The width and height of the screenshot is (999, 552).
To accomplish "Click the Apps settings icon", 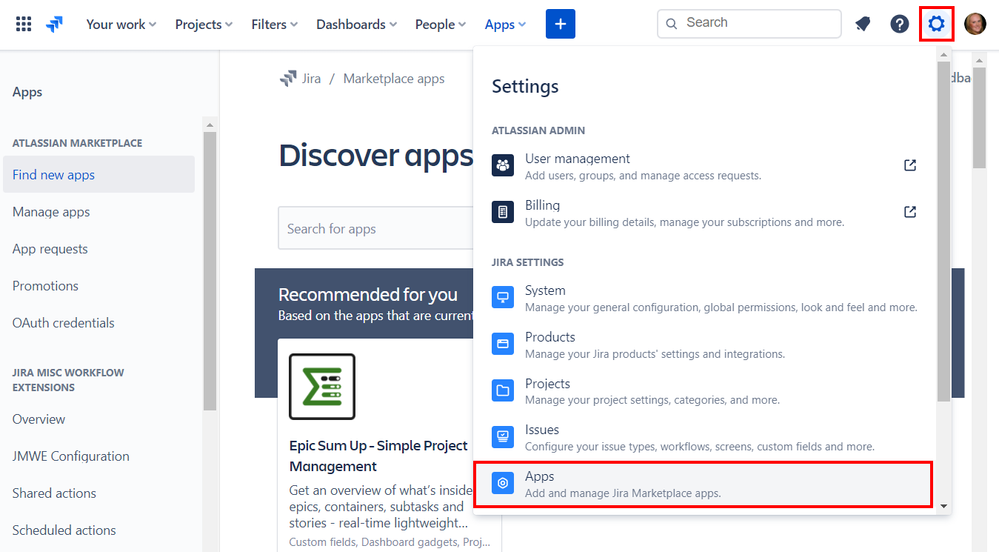I will click(x=503, y=484).
